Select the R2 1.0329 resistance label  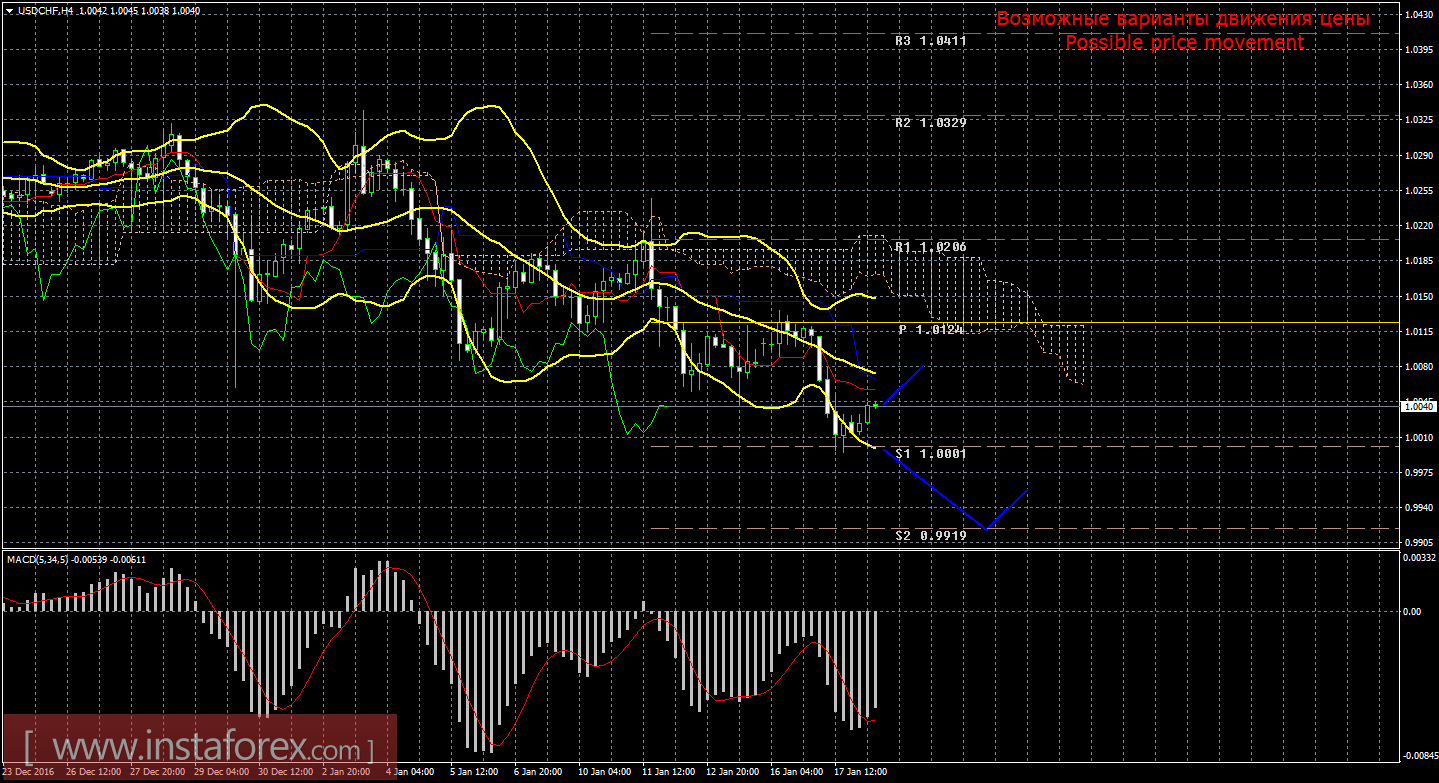tap(930, 122)
